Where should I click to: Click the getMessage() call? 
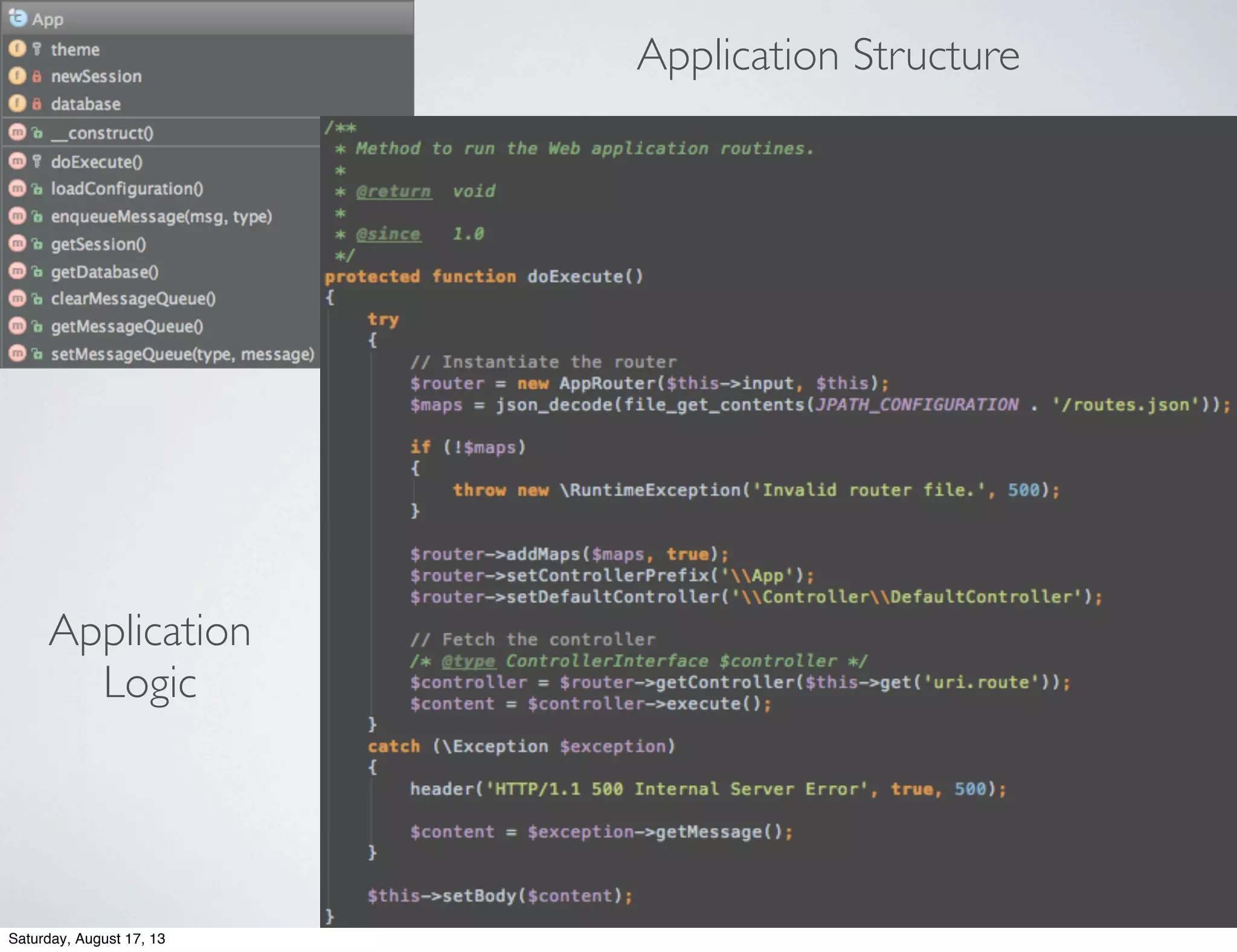[x=719, y=832]
